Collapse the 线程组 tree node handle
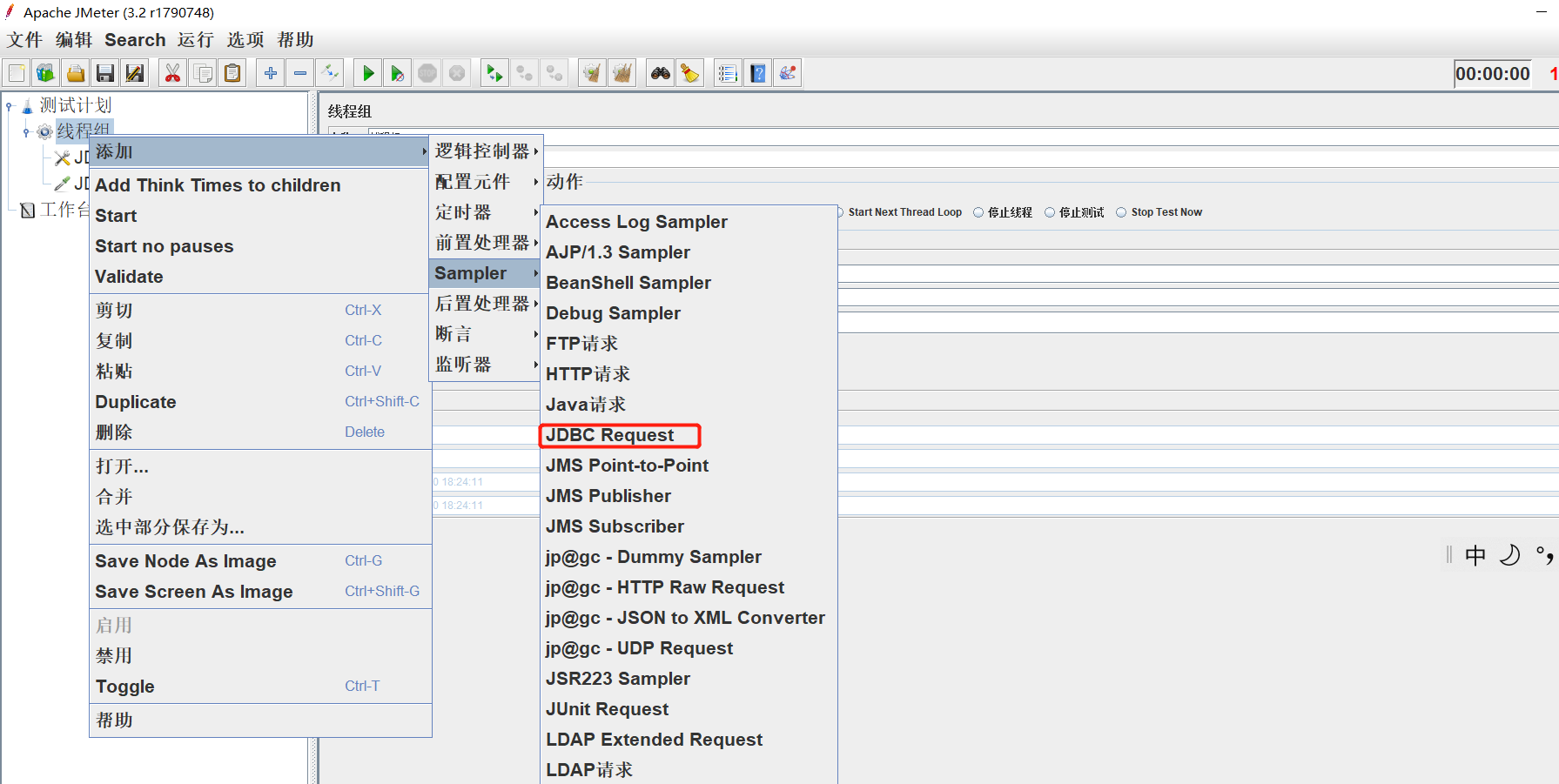The height and width of the screenshot is (784, 1559). 26,132
